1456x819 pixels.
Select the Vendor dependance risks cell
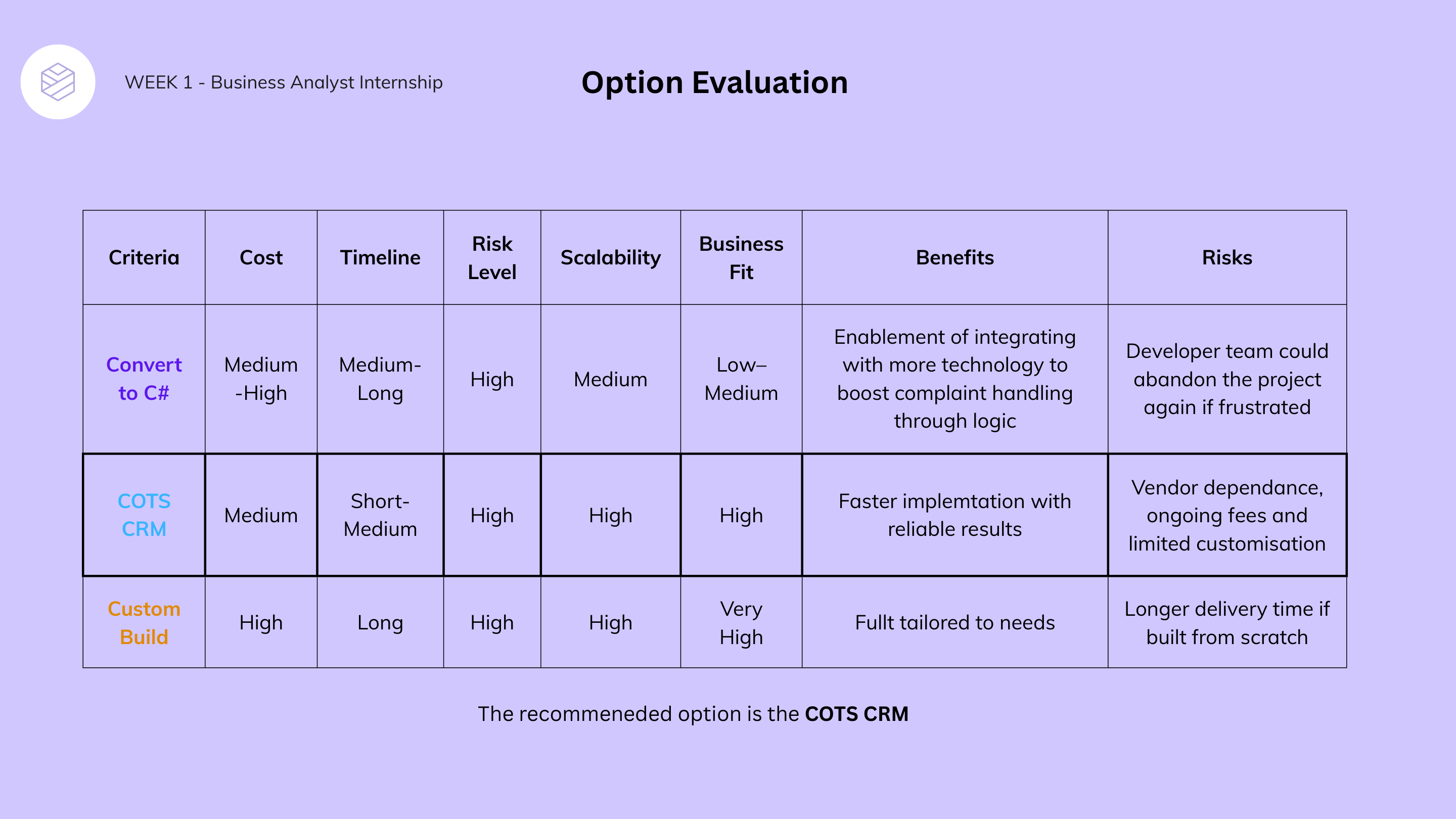pyautogui.click(x=1226, y=515)
